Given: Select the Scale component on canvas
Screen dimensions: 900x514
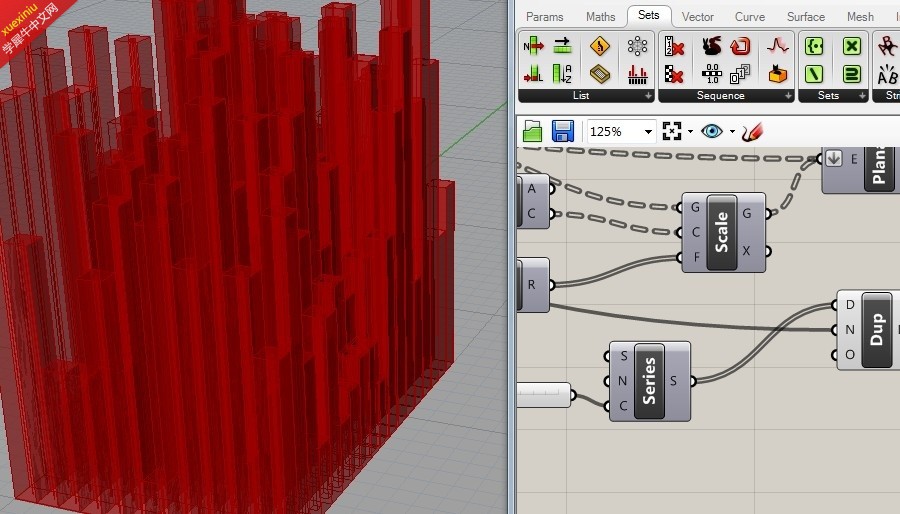Looking at the screenshot, I should point(722,232).
